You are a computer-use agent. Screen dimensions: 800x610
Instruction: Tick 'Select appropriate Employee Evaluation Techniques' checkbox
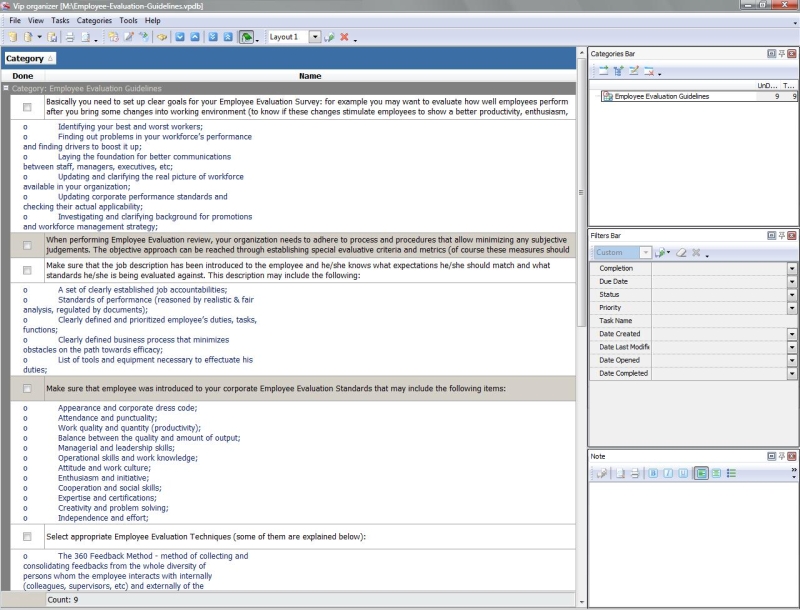pyautogui.click(x=27, y=537)
